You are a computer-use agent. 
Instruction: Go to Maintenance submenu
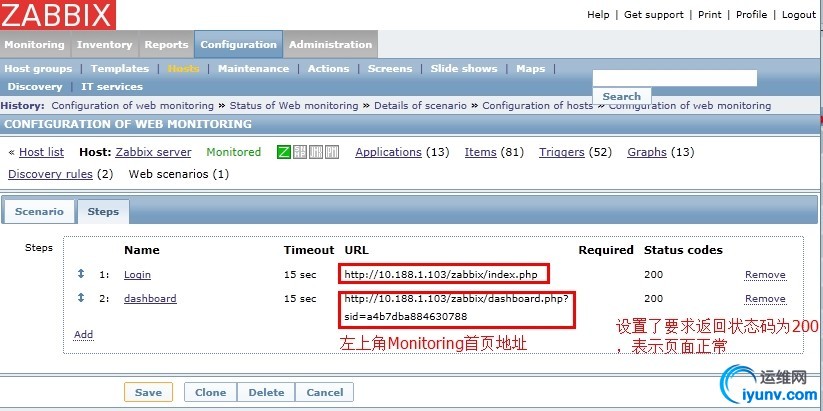(x=254, y=69)
